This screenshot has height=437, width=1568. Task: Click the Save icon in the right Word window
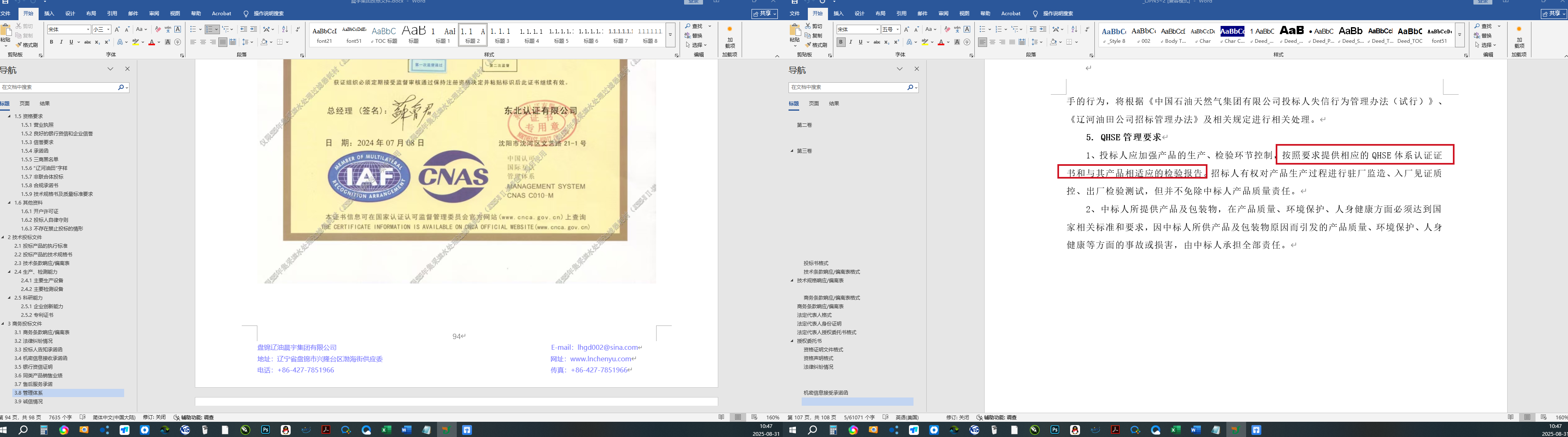[794, 2]
